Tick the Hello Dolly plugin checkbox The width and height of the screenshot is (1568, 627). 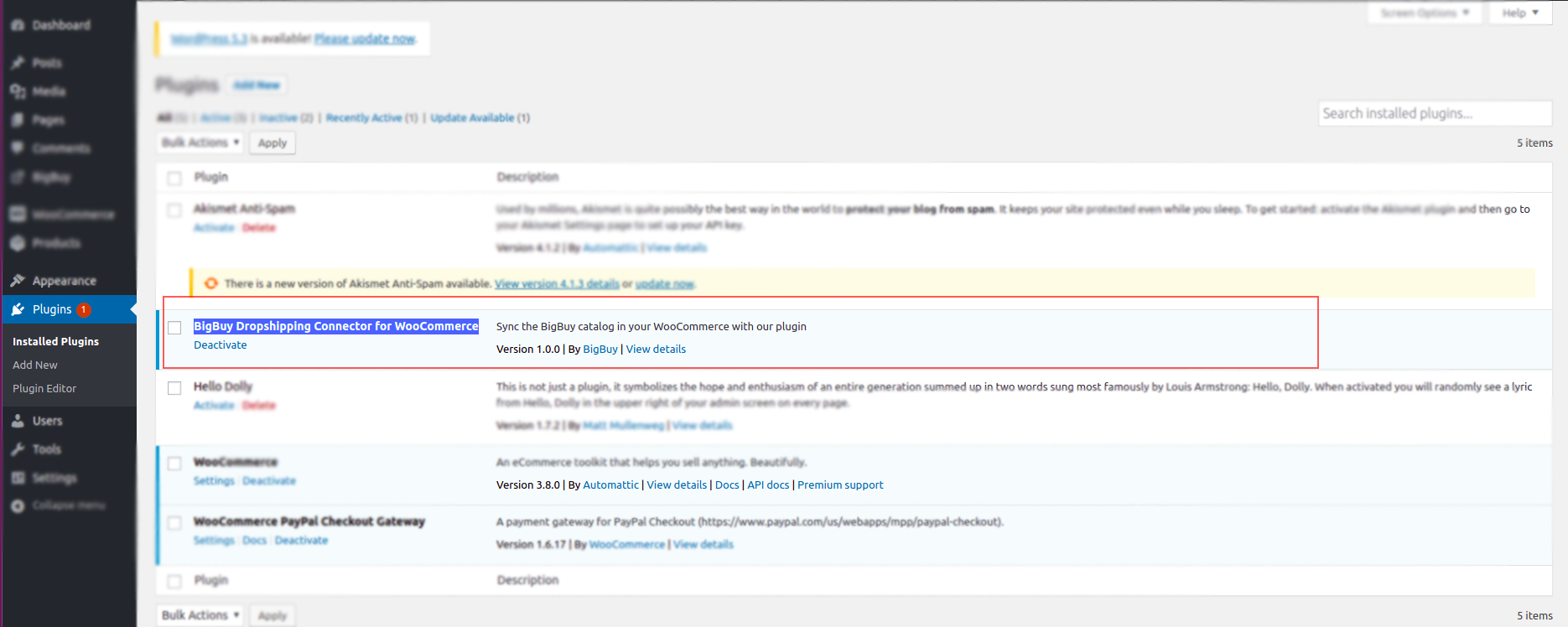pos(174,388)
